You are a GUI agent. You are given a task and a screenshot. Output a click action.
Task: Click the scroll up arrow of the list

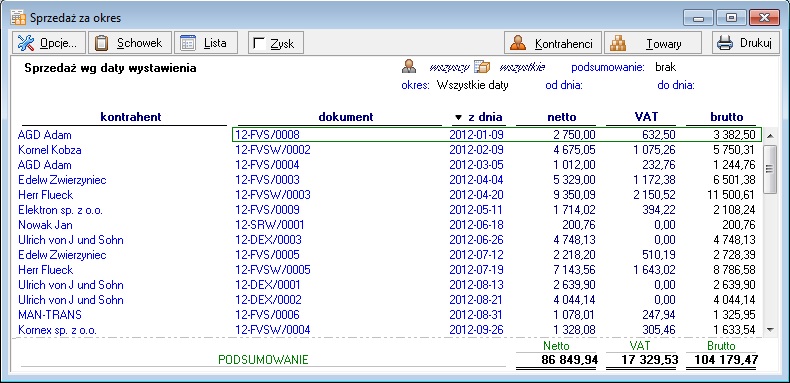click(x=770, y=135)
